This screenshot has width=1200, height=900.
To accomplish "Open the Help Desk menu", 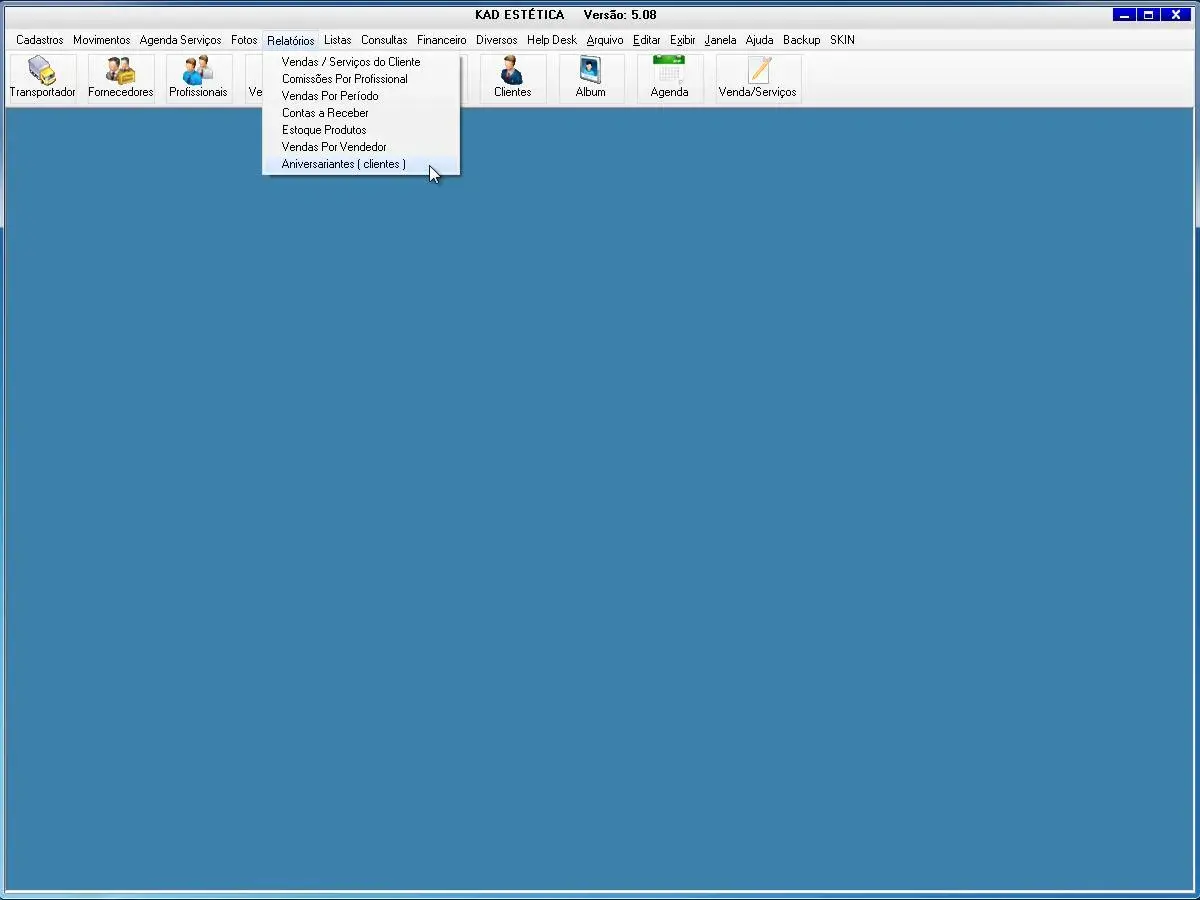I will click(x=551, y=40).
